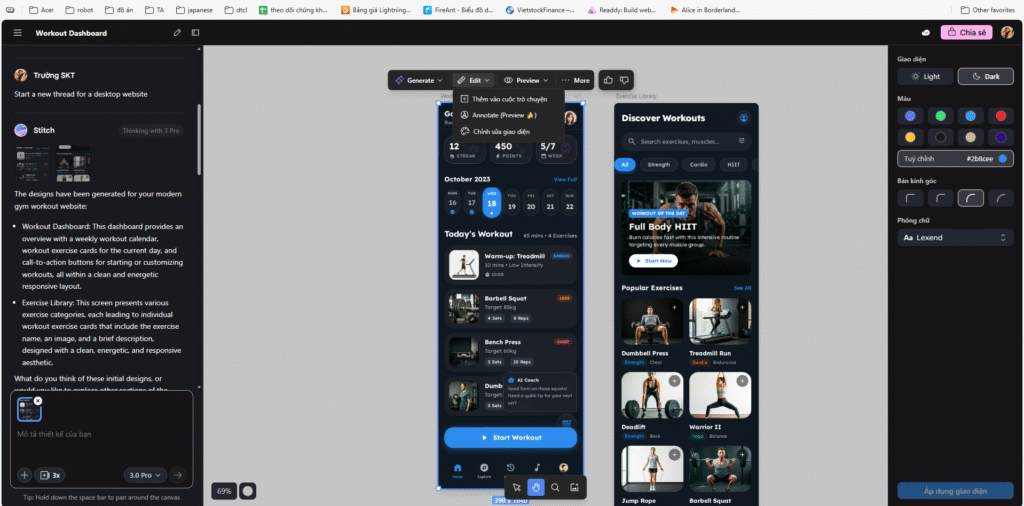Viewport: 1024px width, 506px height.
Task: Click the thumbs up feedback icon
Action: pos(608,80)
